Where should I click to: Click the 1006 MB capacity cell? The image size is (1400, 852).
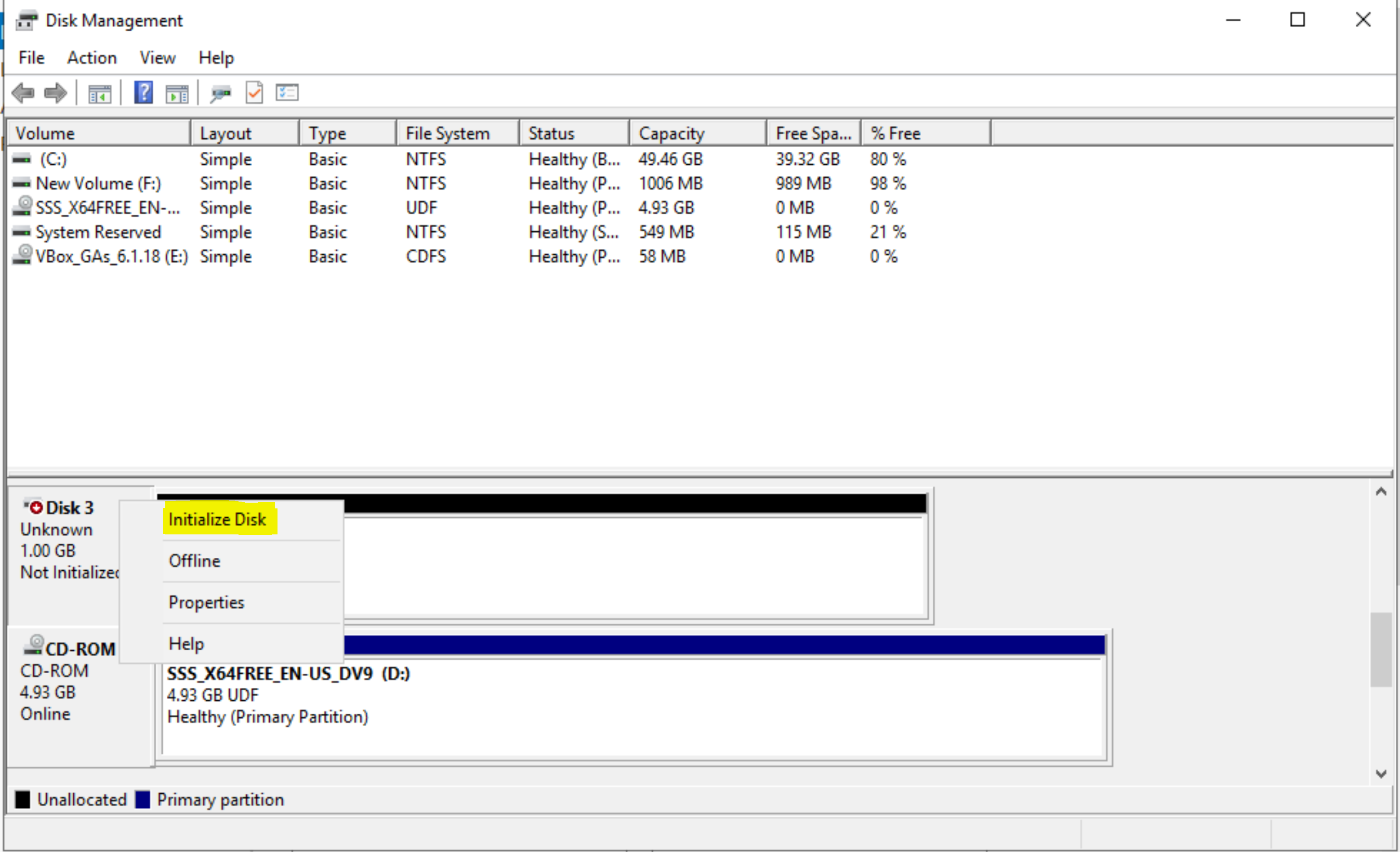[x=670, y=183]
